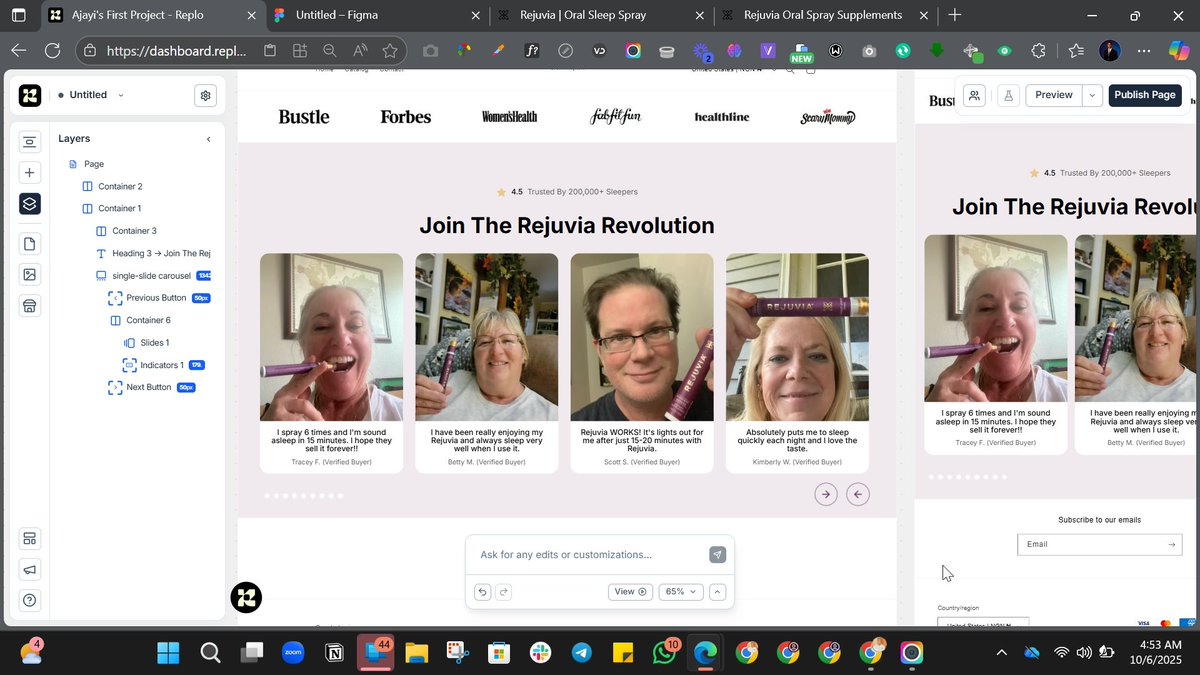This screenshot has height=675, width=1200.
Task: Open the Pages document icon in sidebar
Action: 30,244
